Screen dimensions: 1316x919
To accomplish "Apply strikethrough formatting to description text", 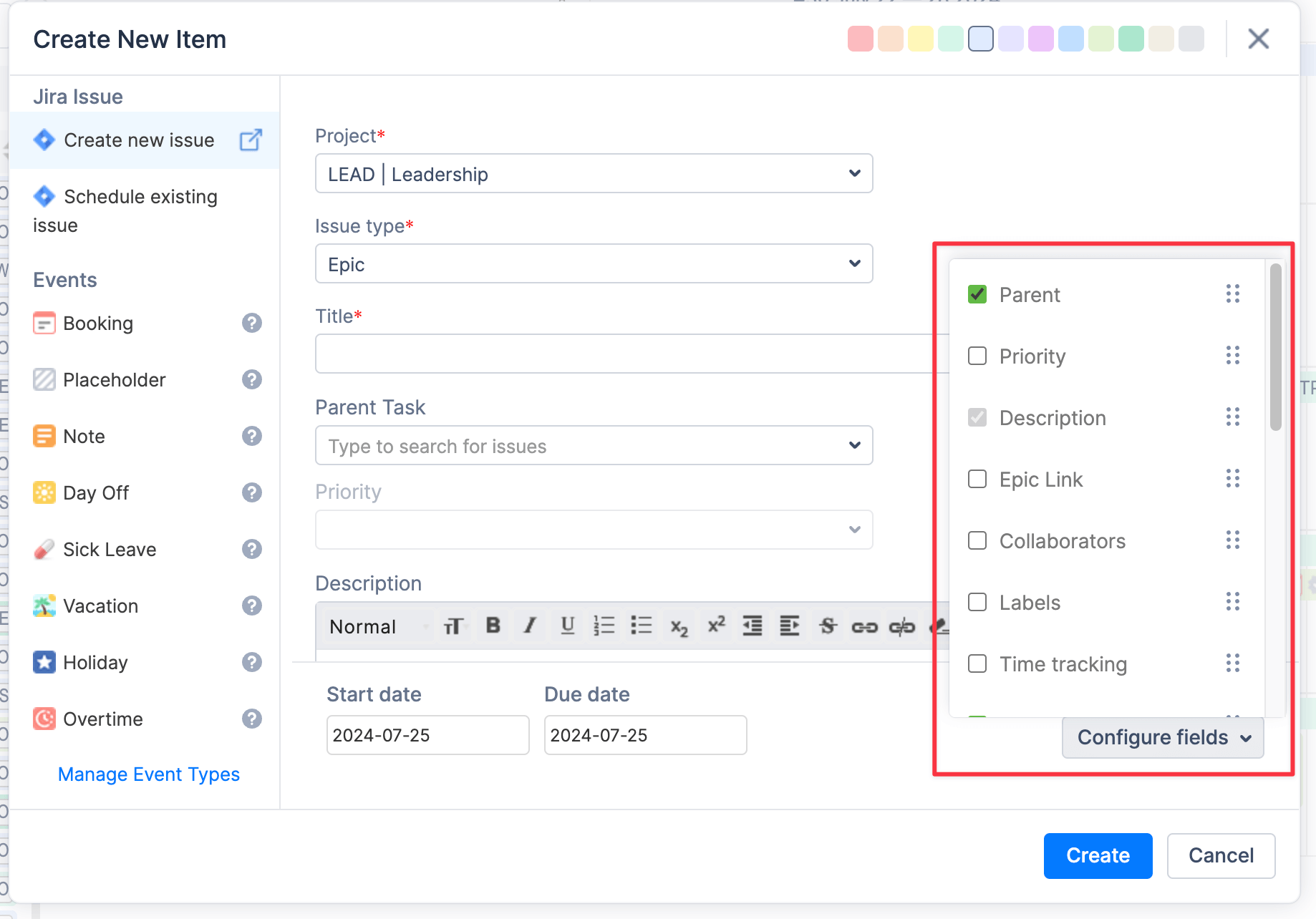I will click(828, 626).
